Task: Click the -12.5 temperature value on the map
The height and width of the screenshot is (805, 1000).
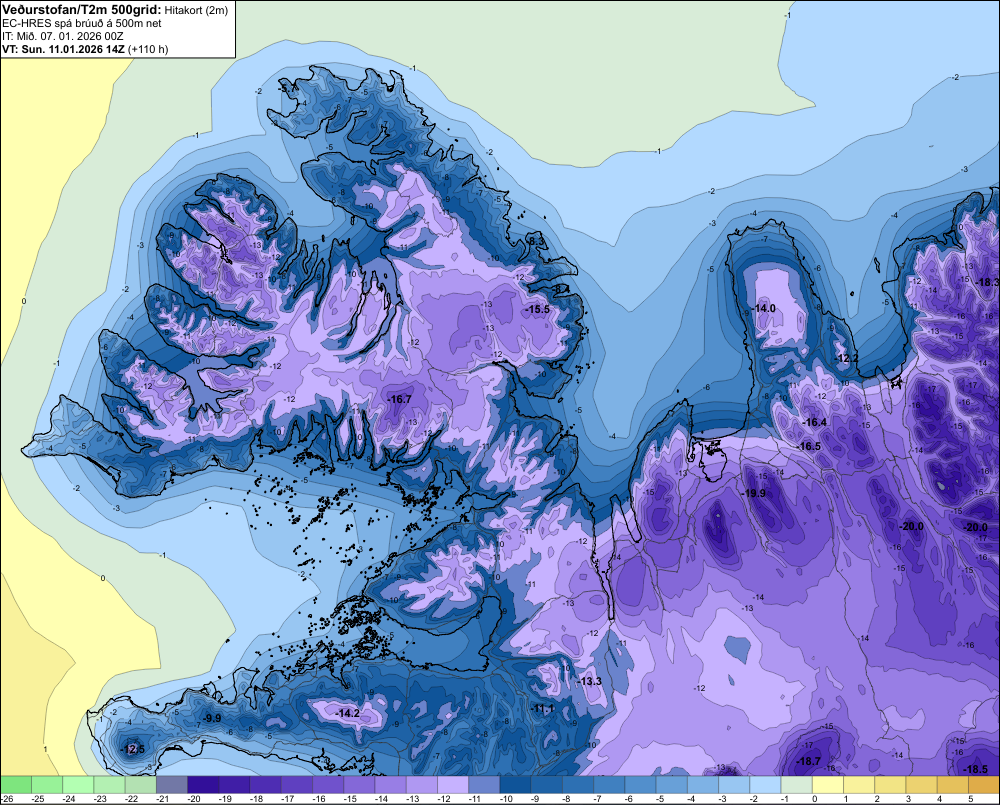Action: [133, 750]
